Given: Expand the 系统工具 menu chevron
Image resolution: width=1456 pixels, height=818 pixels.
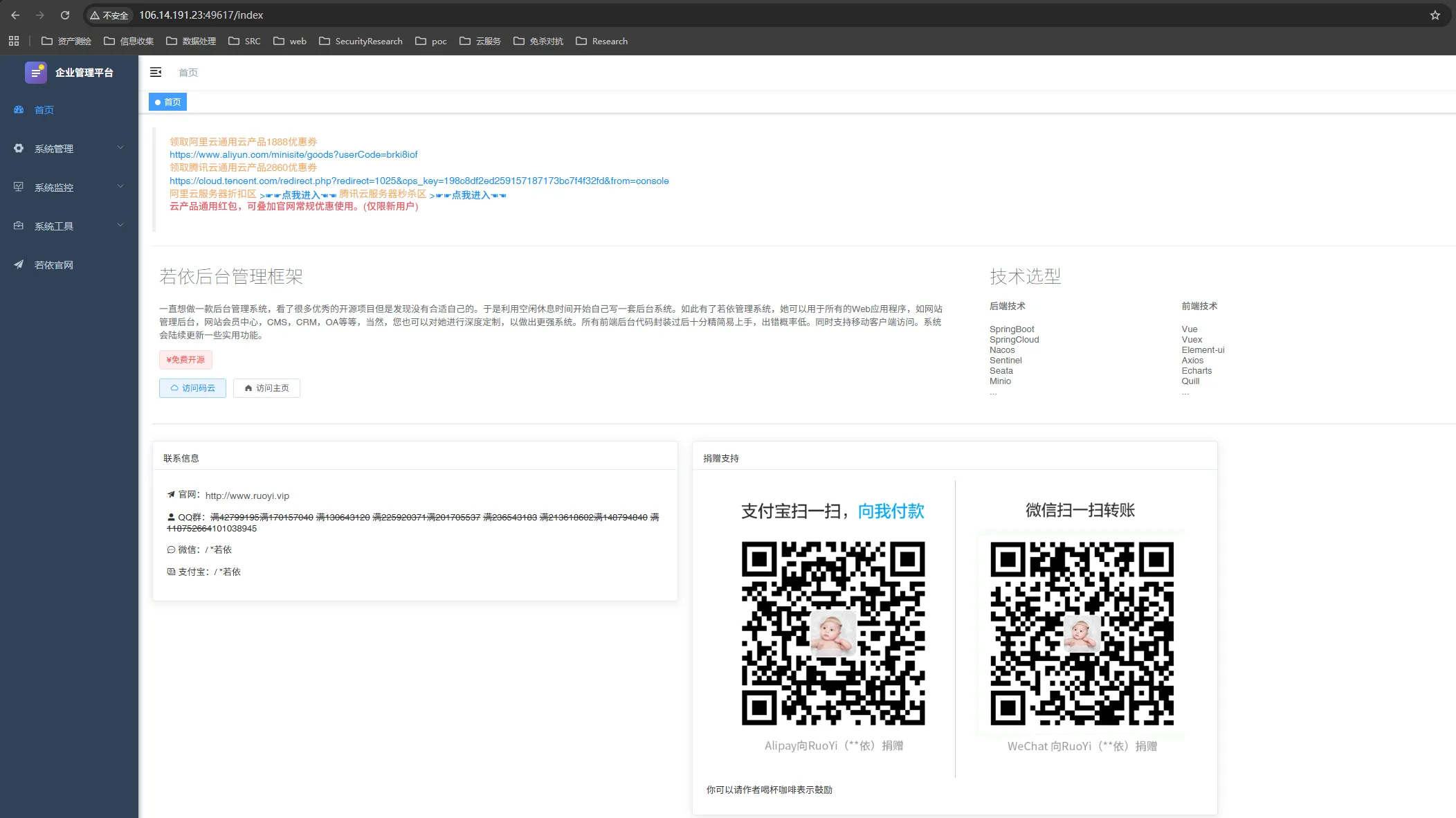Looking at the screenshot, I should (120, 225).
